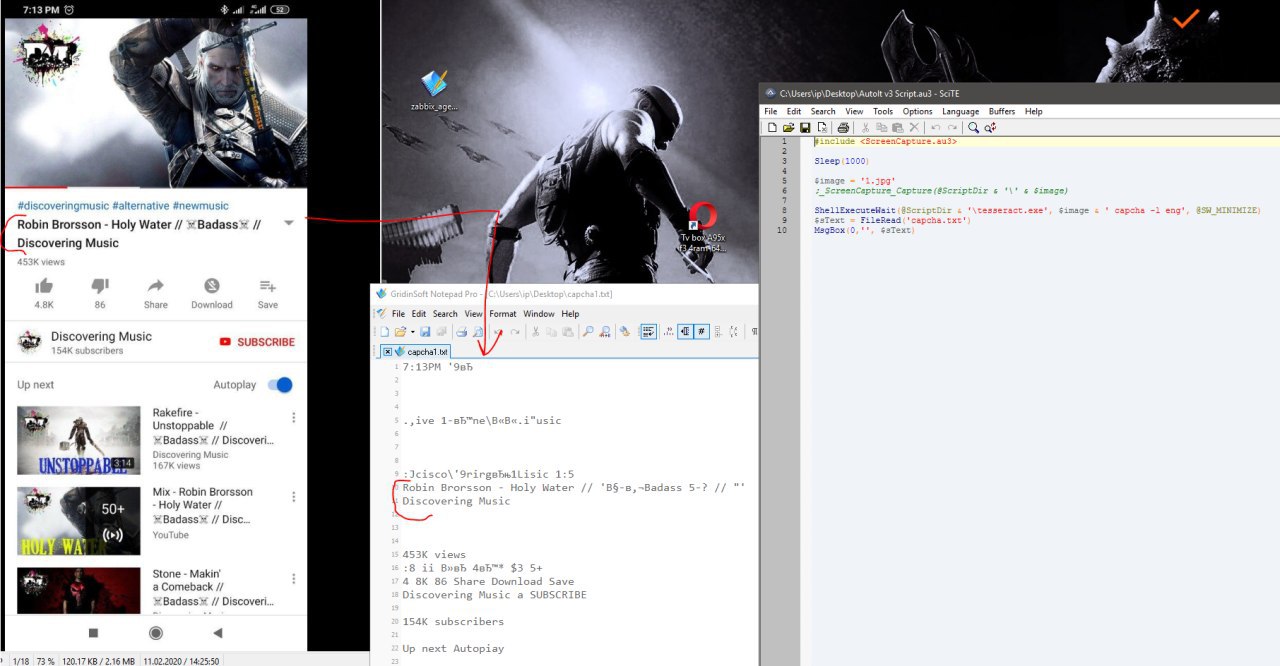Tap #alternative hashtag link
The image size is (1280, 666).
tap(140, 205)
